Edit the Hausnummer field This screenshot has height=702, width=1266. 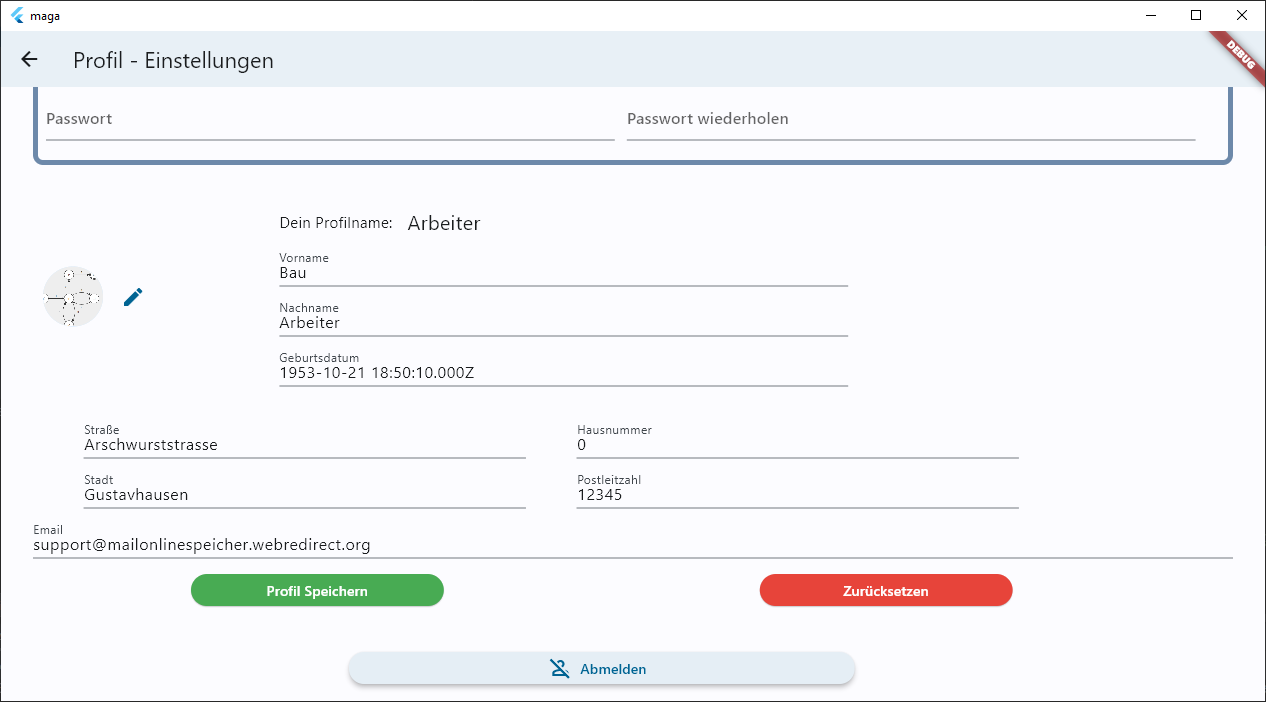(x=798, y=440)
